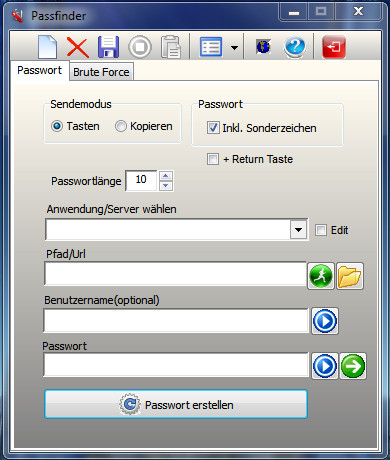Click the Passwortlänge value field
The image size is (390, 460).
click(x=141, y=181)
